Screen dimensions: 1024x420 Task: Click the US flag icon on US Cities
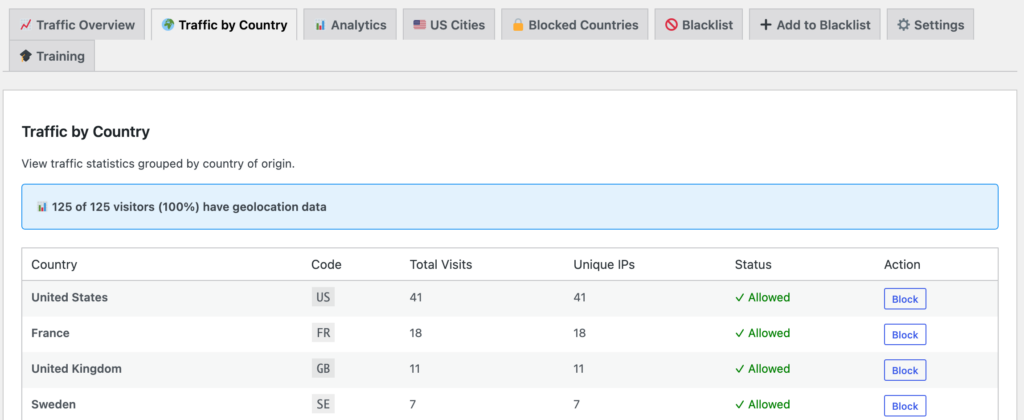(419, 25)
